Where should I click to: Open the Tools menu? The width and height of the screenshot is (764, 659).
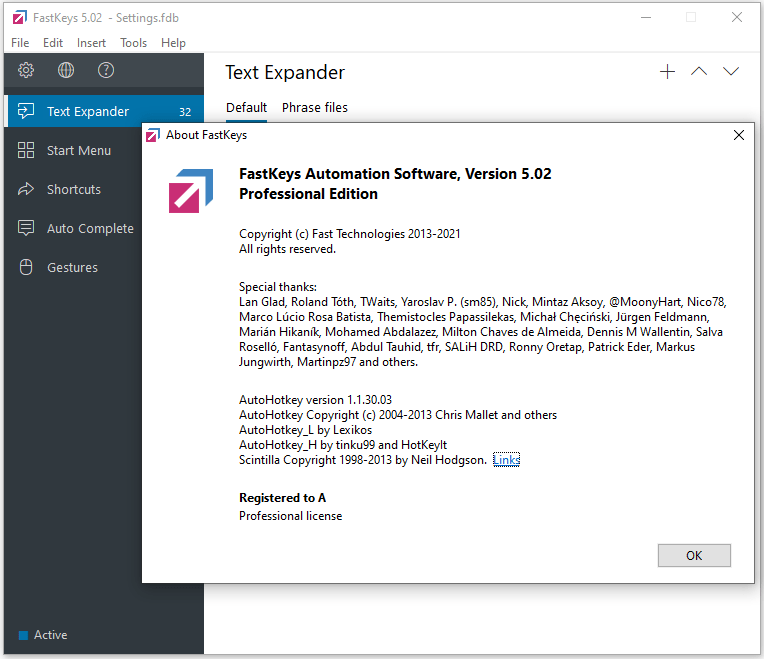[x=134, y=43]
